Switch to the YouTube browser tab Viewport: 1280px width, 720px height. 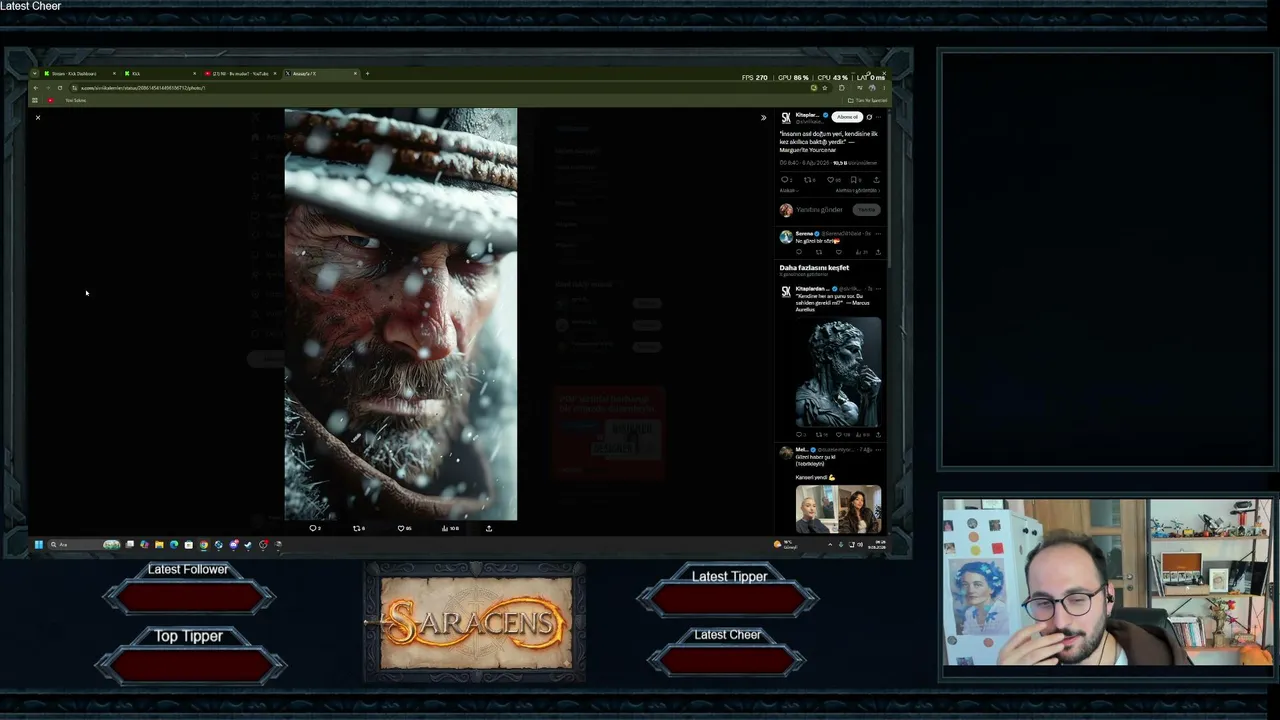point(240,73)
